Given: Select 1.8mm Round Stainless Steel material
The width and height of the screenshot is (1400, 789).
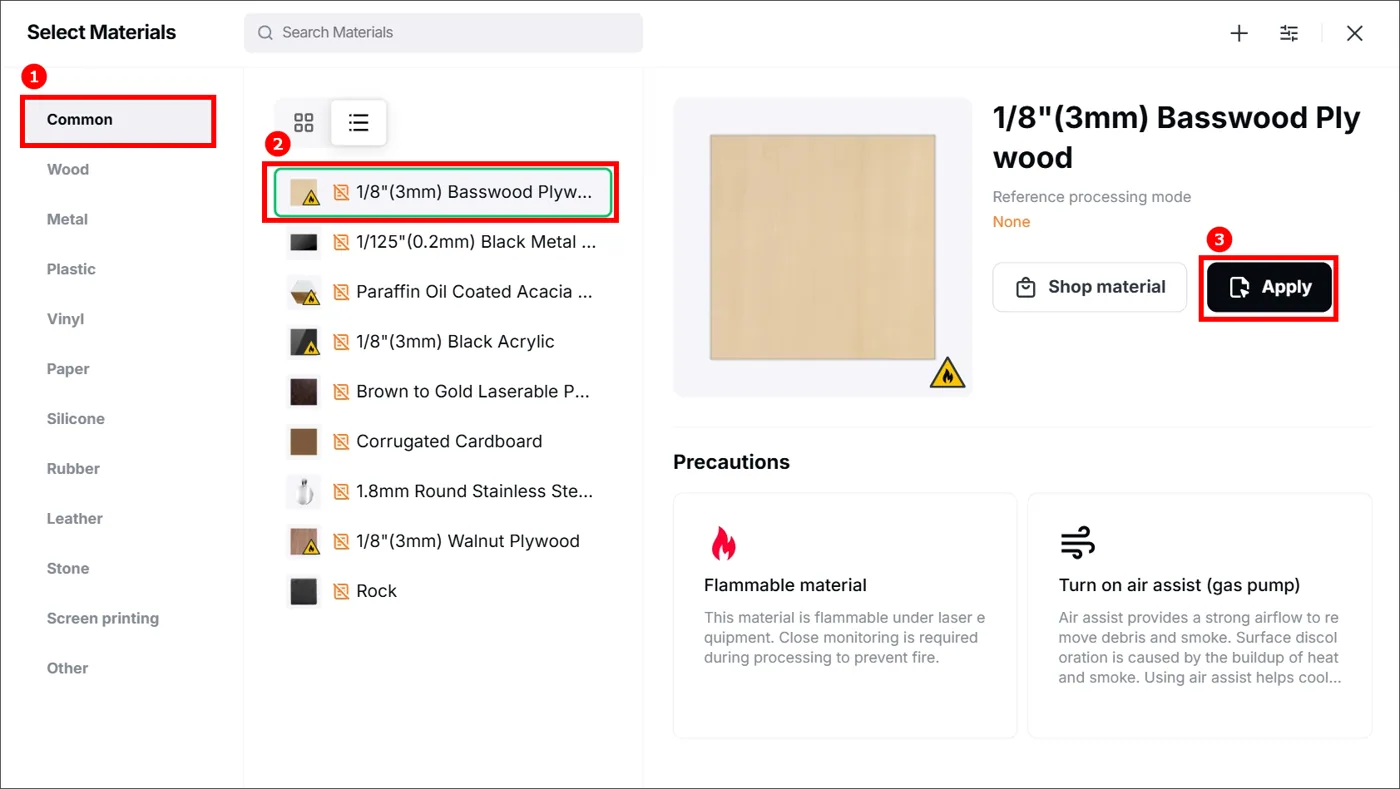Looking at the screenshot, I should click(442, 492).
